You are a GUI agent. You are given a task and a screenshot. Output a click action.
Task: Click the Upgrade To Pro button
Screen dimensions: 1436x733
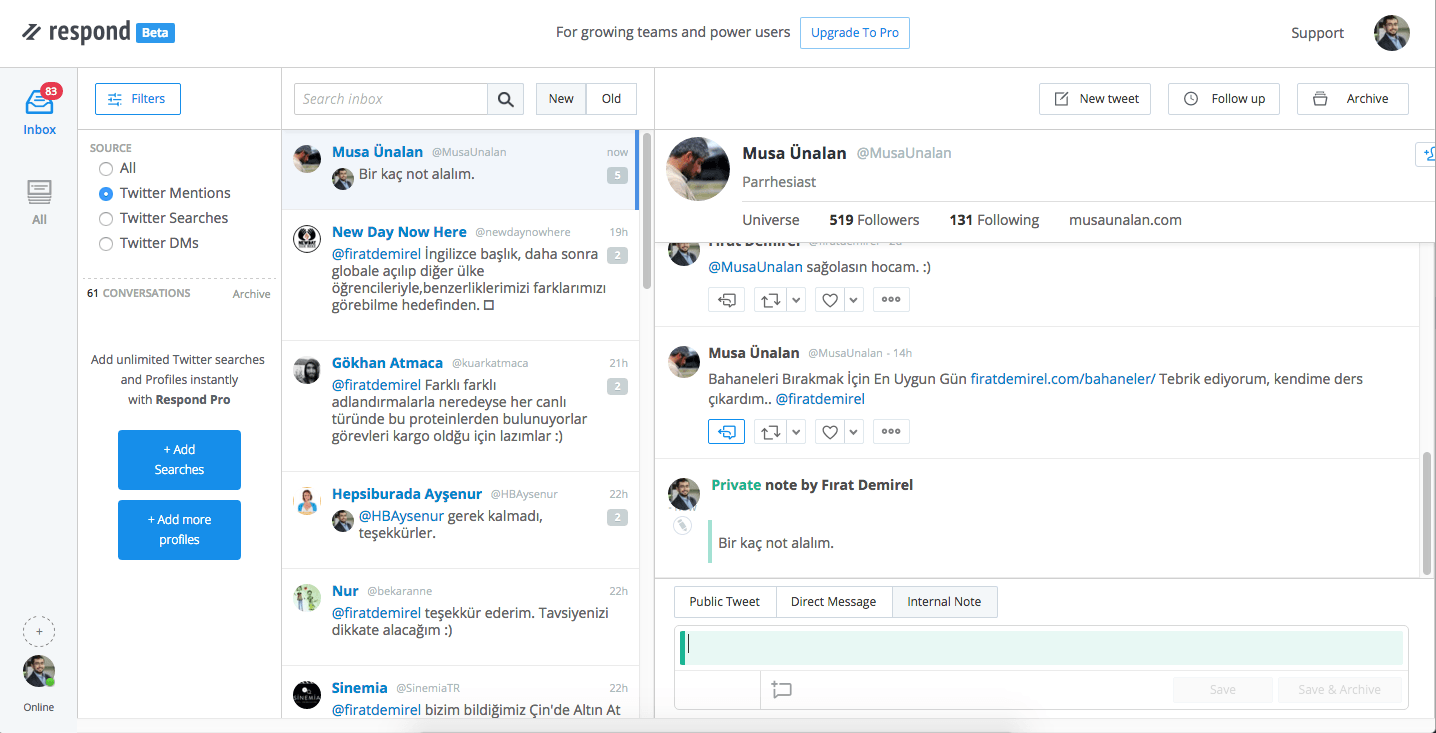pos(854,32)
